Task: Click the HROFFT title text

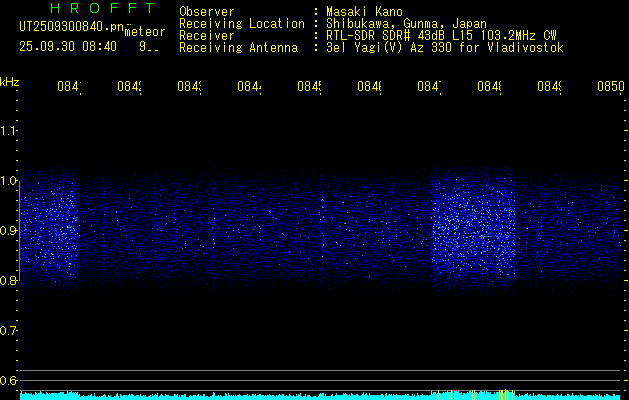Action: (x=102, y=8)
